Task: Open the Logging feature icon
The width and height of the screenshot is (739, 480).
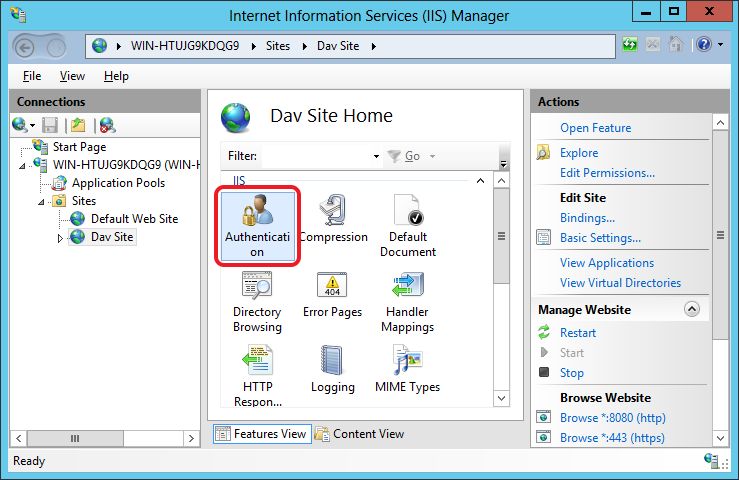Action: (x=332, y=369)
